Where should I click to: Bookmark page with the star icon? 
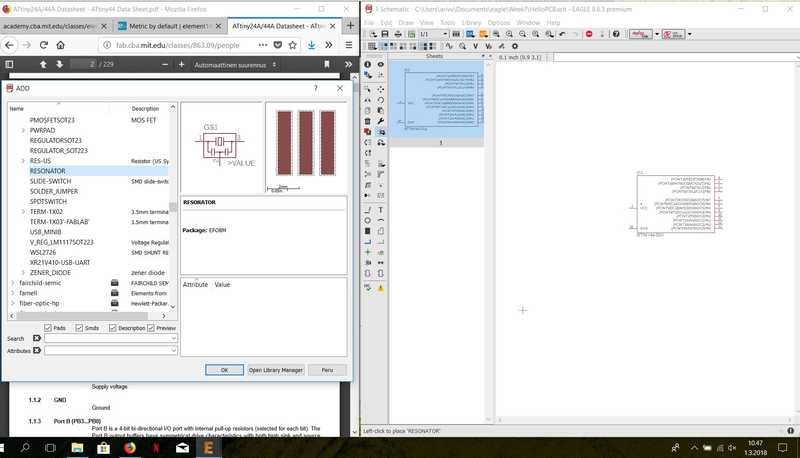pyautogui.click(x=292, y=45)
